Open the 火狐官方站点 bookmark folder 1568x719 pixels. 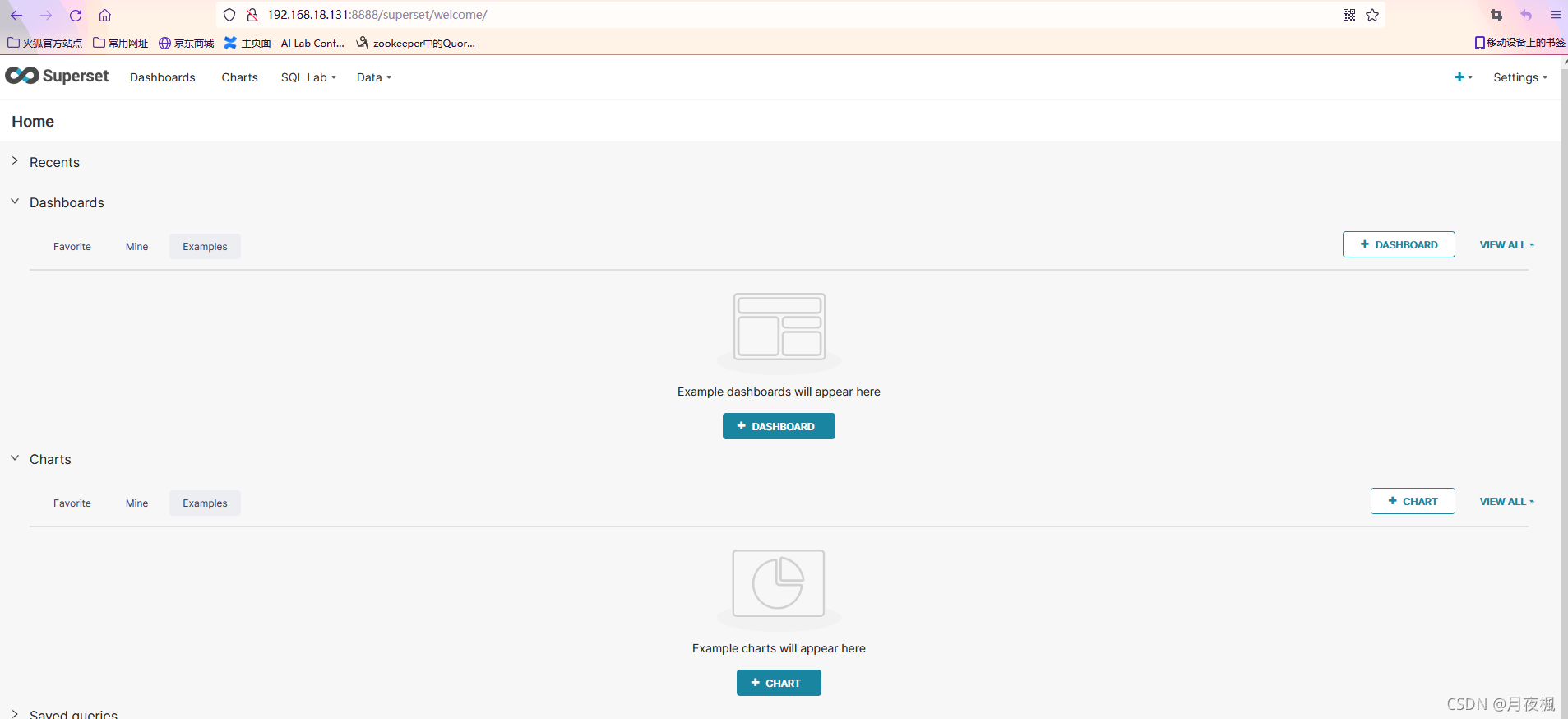[x=45, y=43]
